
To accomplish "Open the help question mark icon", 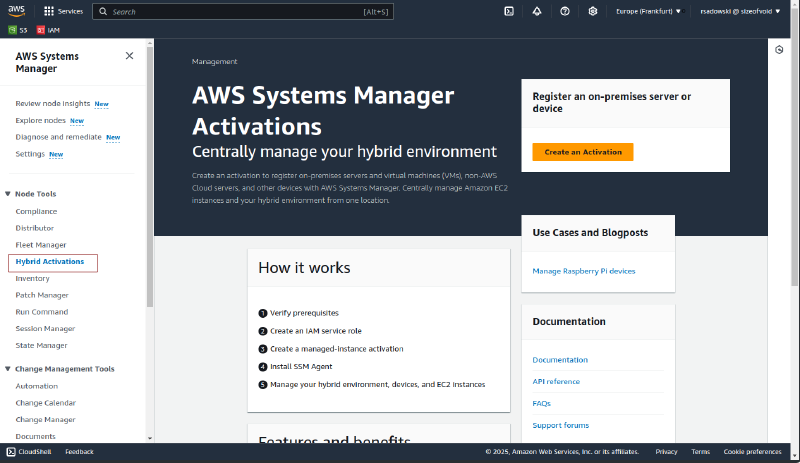I will pyautogui.click(x=565, y=11).
